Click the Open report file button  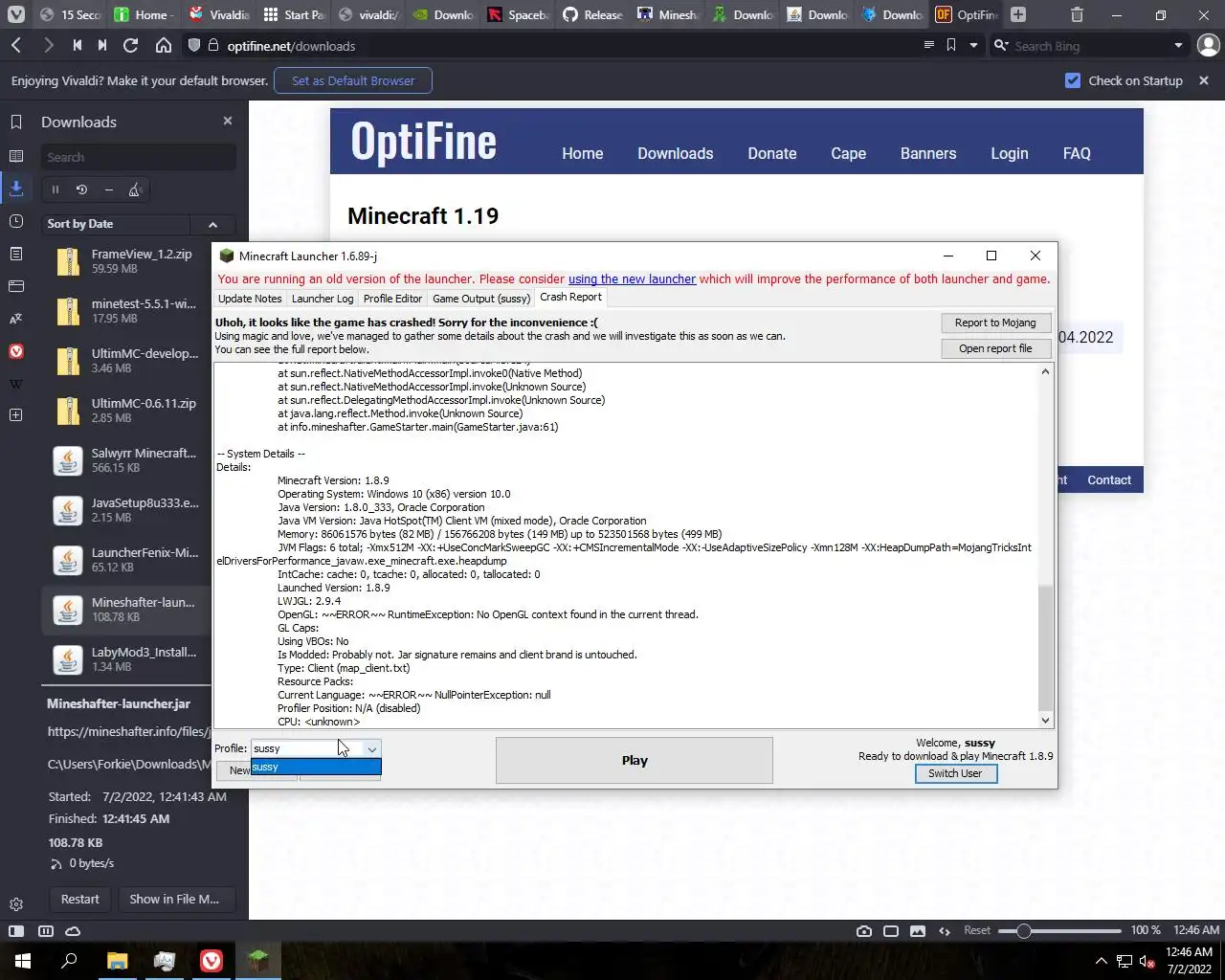995,348
